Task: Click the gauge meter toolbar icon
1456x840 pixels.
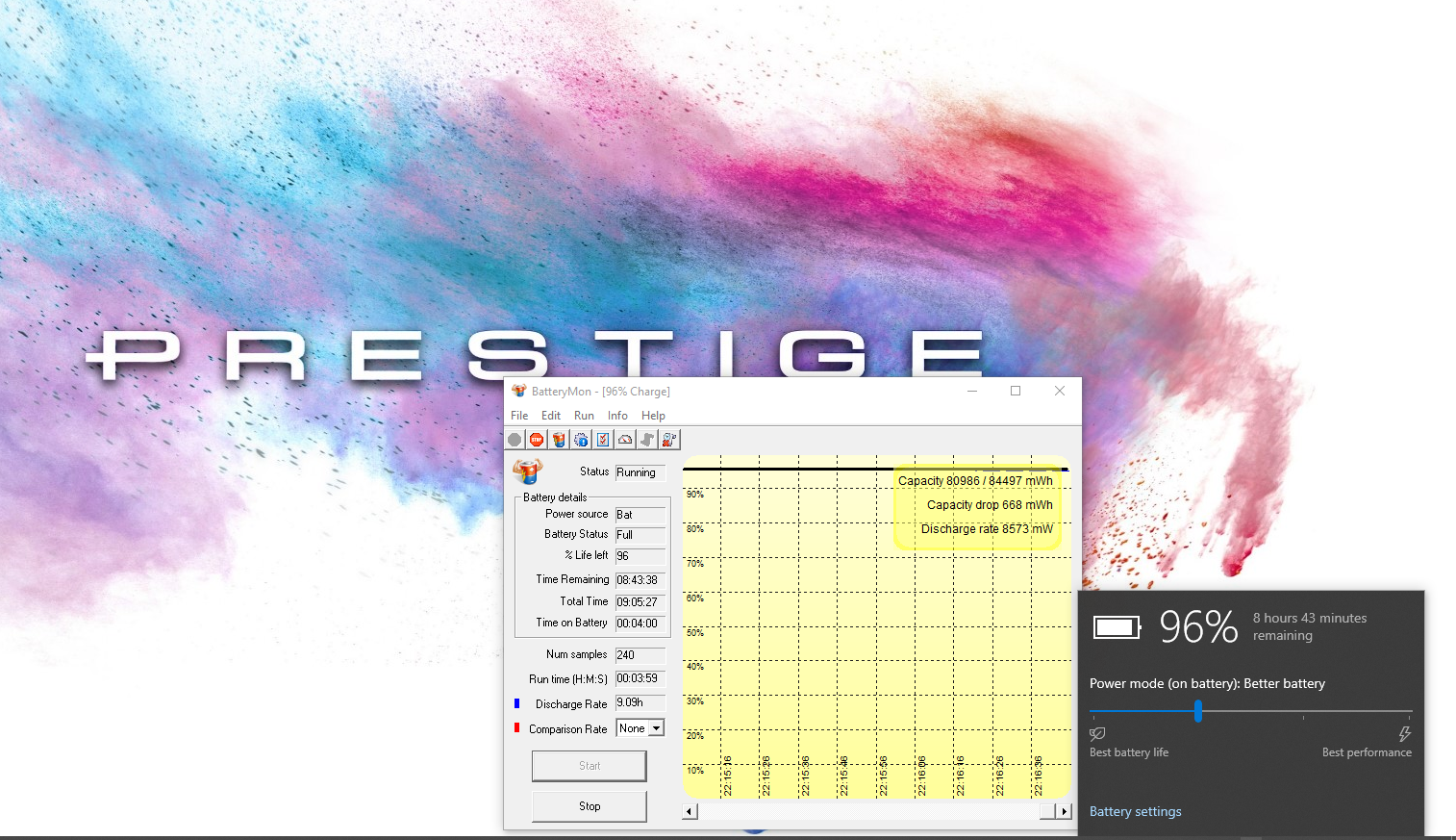Action: [x=625, y=440]
